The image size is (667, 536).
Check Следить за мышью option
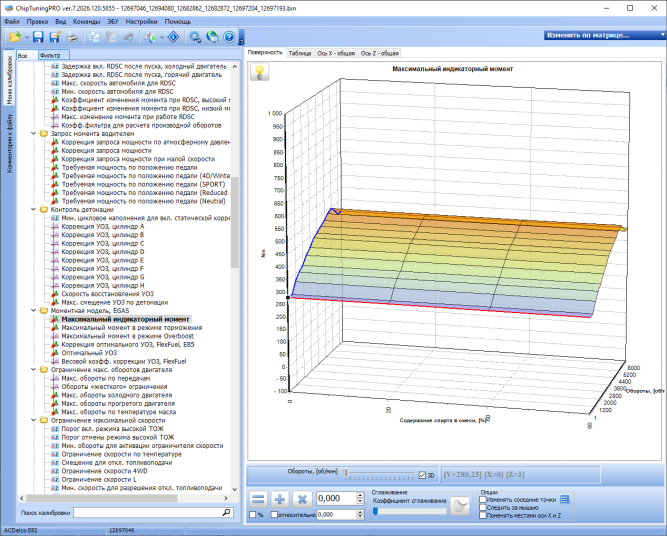click(x=483, y=507)
